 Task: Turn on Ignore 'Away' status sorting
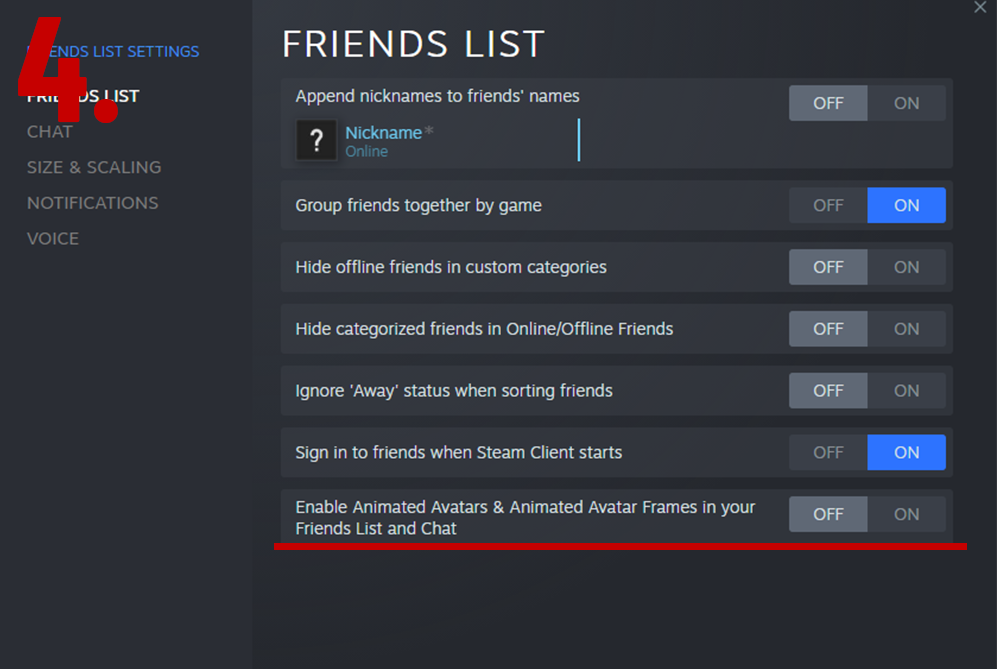tap(906, 391)
